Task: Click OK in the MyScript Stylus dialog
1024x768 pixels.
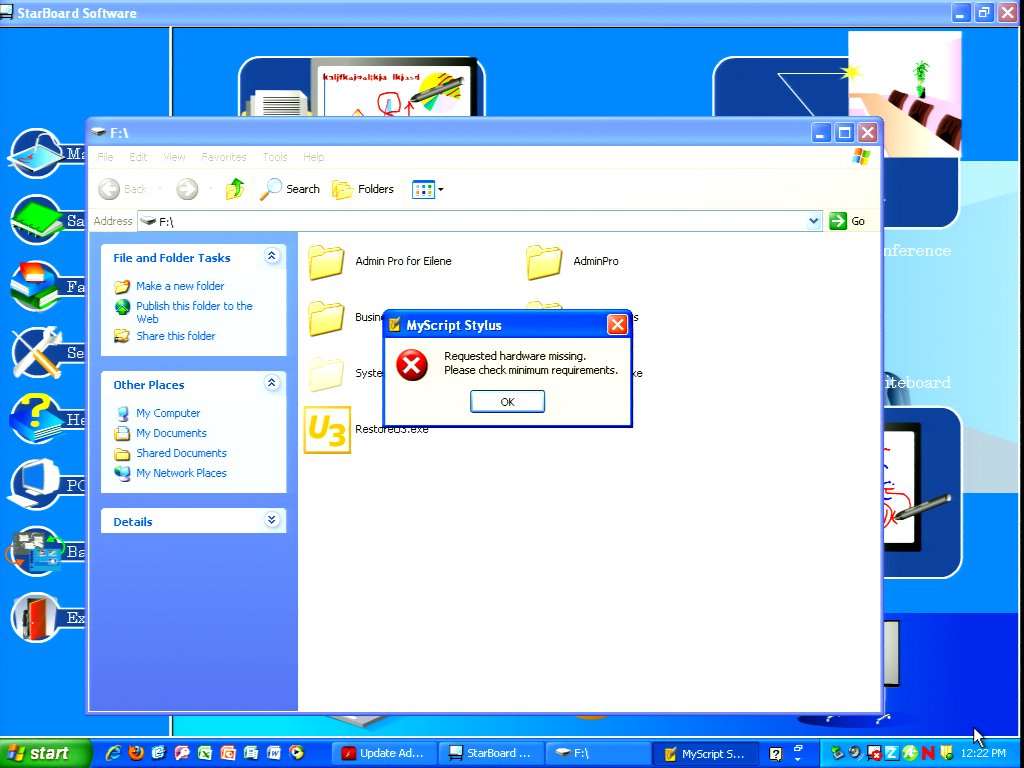Action: 507,401
